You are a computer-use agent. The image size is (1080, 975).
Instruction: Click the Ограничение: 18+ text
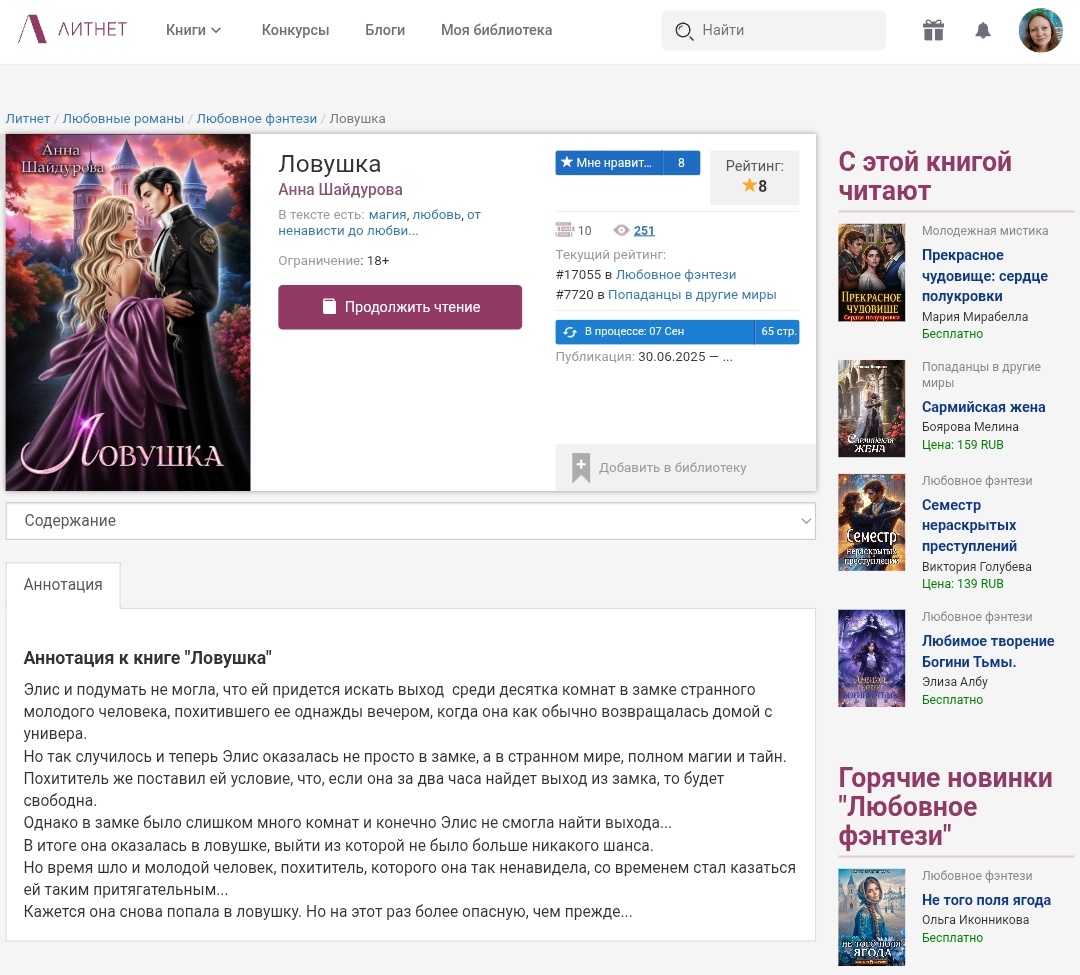point(333,261)
